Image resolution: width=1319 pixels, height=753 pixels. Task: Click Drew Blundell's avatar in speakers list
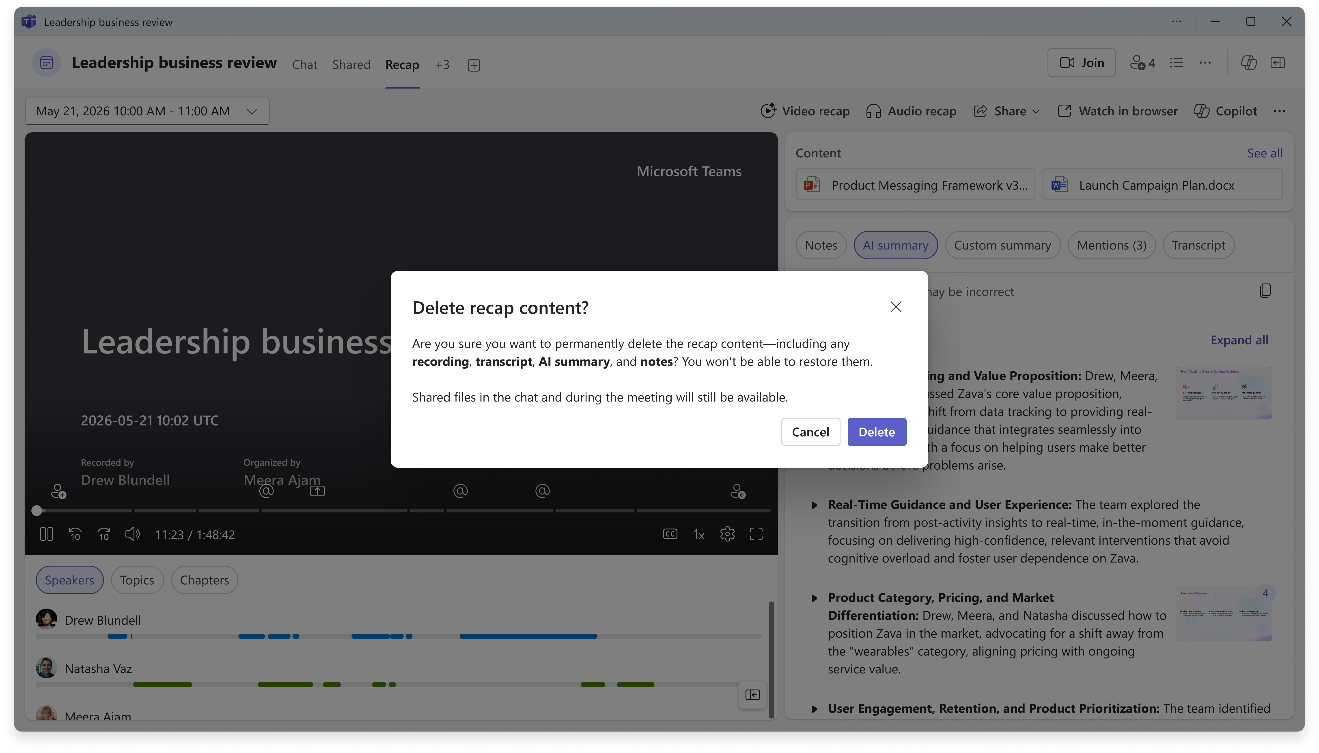click(46, 620)
